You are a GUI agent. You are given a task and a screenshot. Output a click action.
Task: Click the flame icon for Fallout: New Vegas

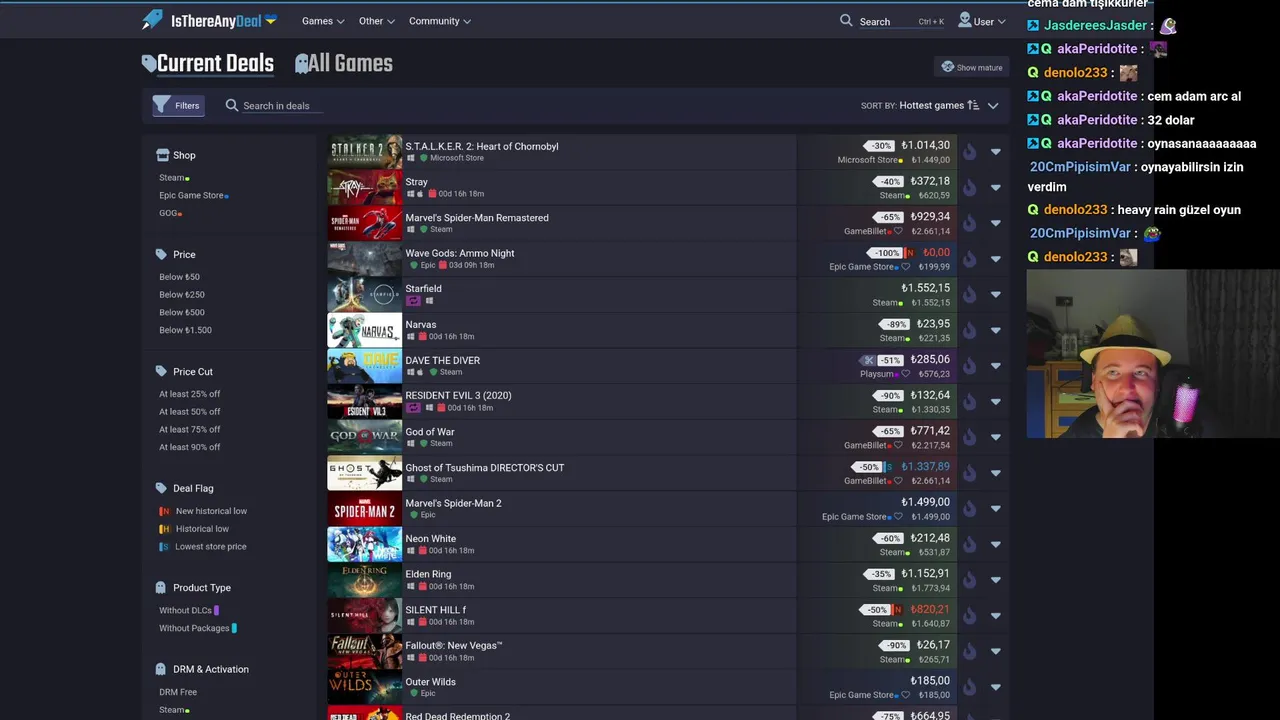(969, 652)
